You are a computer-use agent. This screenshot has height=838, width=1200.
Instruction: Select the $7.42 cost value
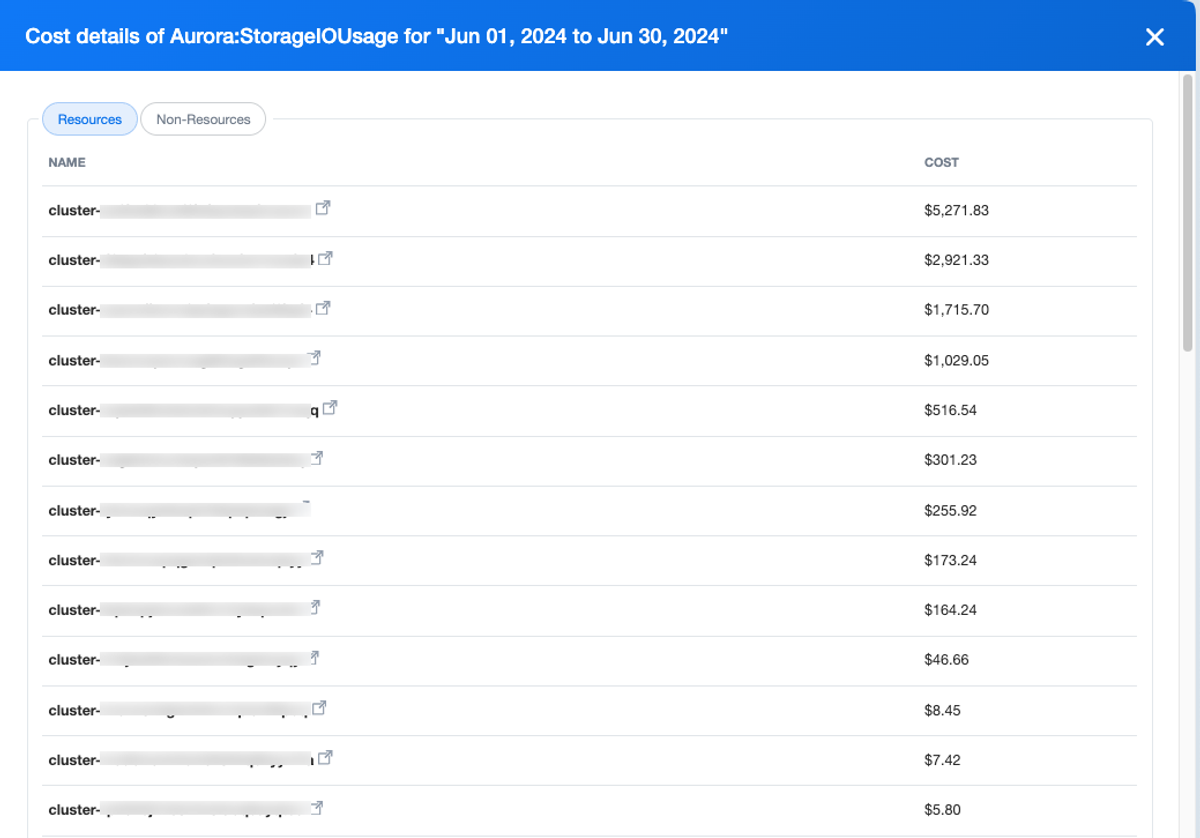pyautogui.click(x=942, y=760)
